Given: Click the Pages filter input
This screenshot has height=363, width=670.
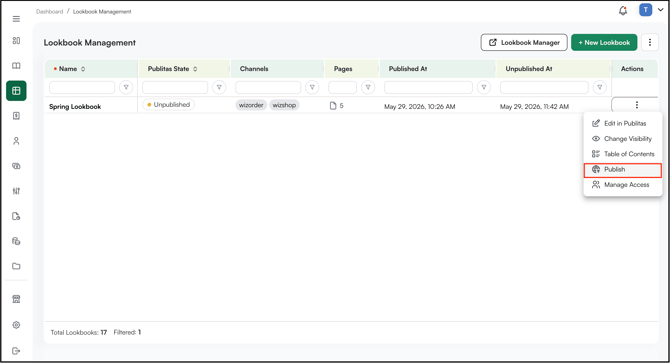Looking at the screenshot, I should (x=342, y=87).
